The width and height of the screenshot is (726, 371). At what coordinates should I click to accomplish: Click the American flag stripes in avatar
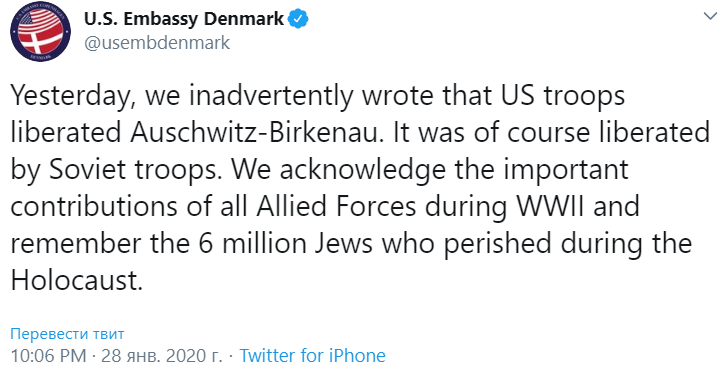[43, 19]
